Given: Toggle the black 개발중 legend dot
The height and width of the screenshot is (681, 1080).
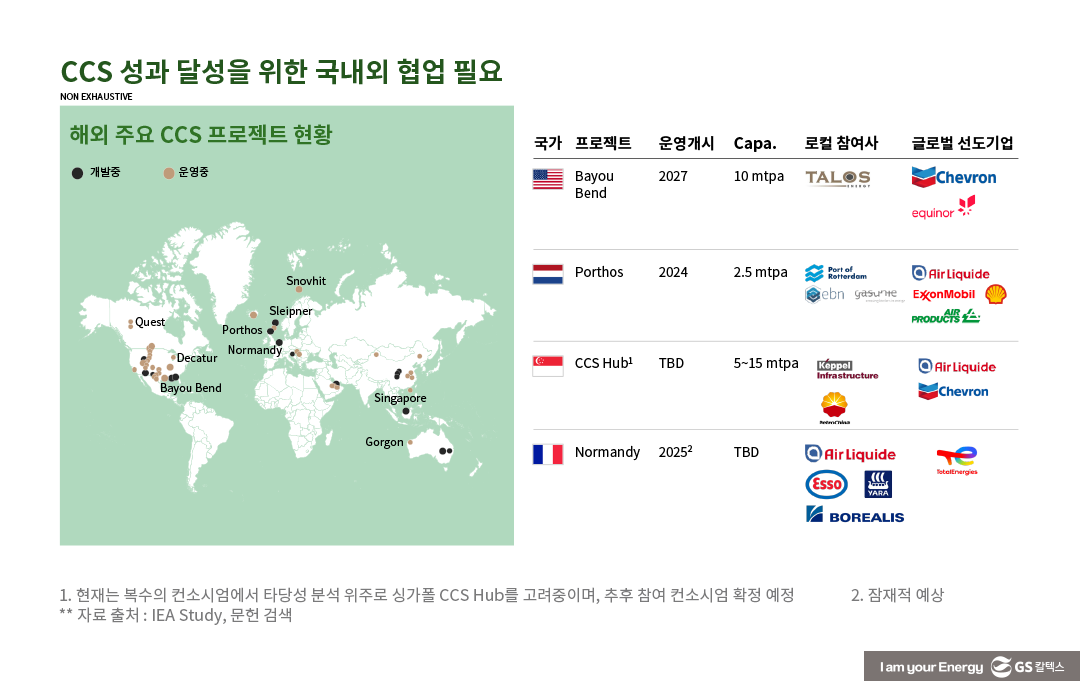Looking at the screenshot, I should (76, 173).
